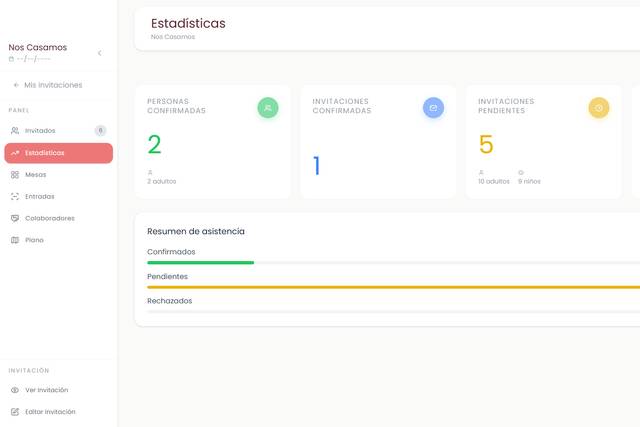Open Ver invitación link
This screenshot has height=427, width=640.
pos(58,390)
